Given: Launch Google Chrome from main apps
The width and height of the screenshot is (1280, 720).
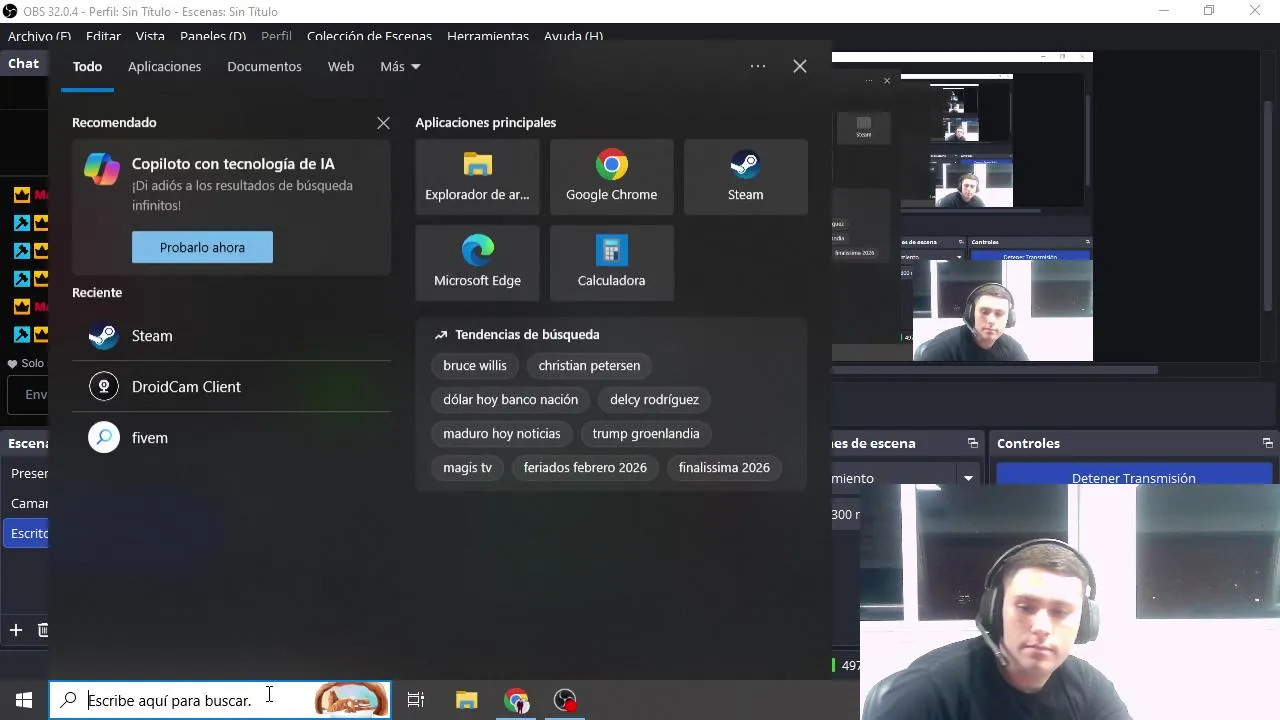Looking at the screenshot, I should [611, 177].
